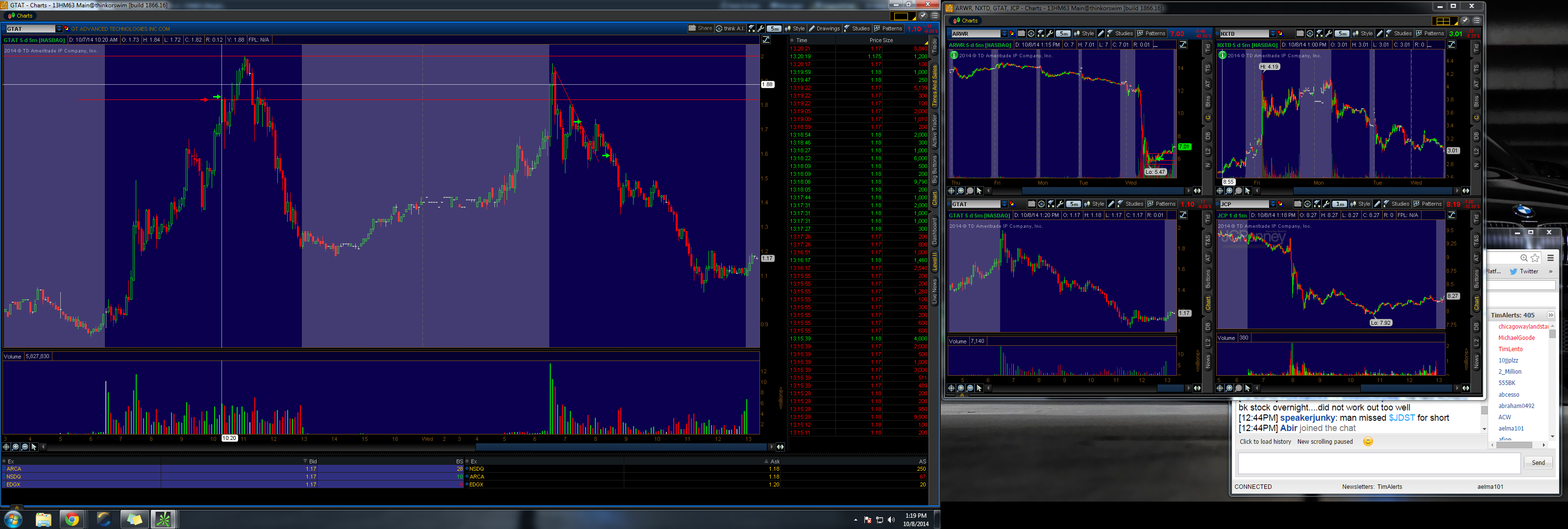The image size is (1568, 529).
Task: Select the pointer cursor tool under the GTAT chart
Action: coord(34,447)
